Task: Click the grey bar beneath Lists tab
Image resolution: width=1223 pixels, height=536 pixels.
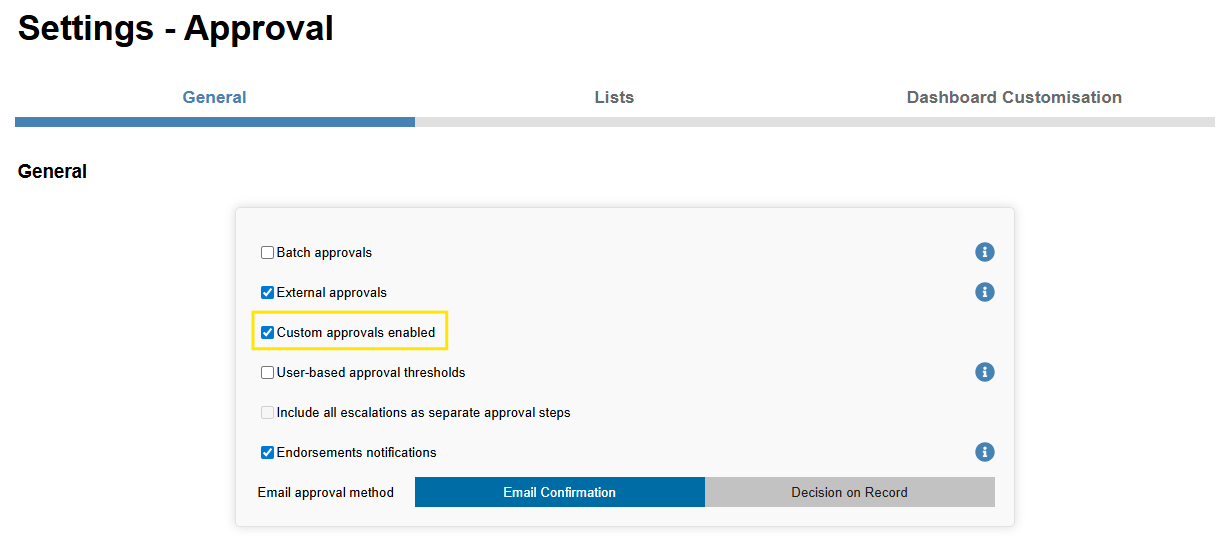Action: (615, 122)
